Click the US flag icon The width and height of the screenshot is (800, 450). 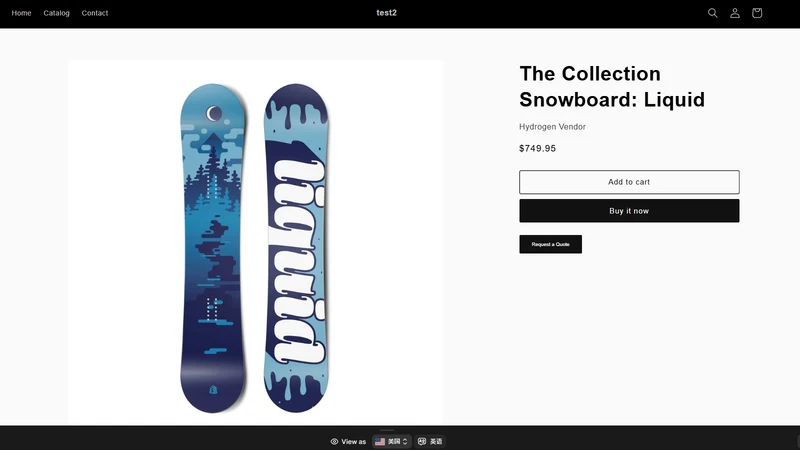click(380, 442)
